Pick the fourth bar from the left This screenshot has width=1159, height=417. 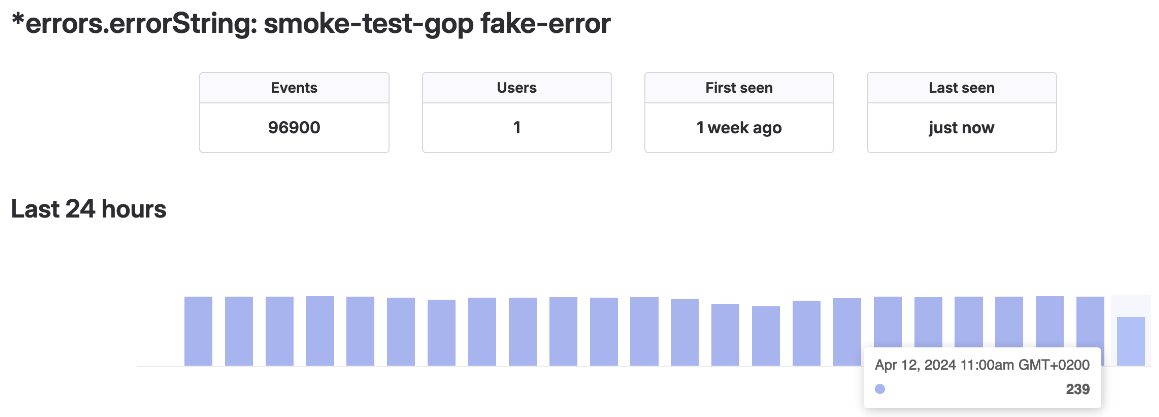click(x=320, y=331)
